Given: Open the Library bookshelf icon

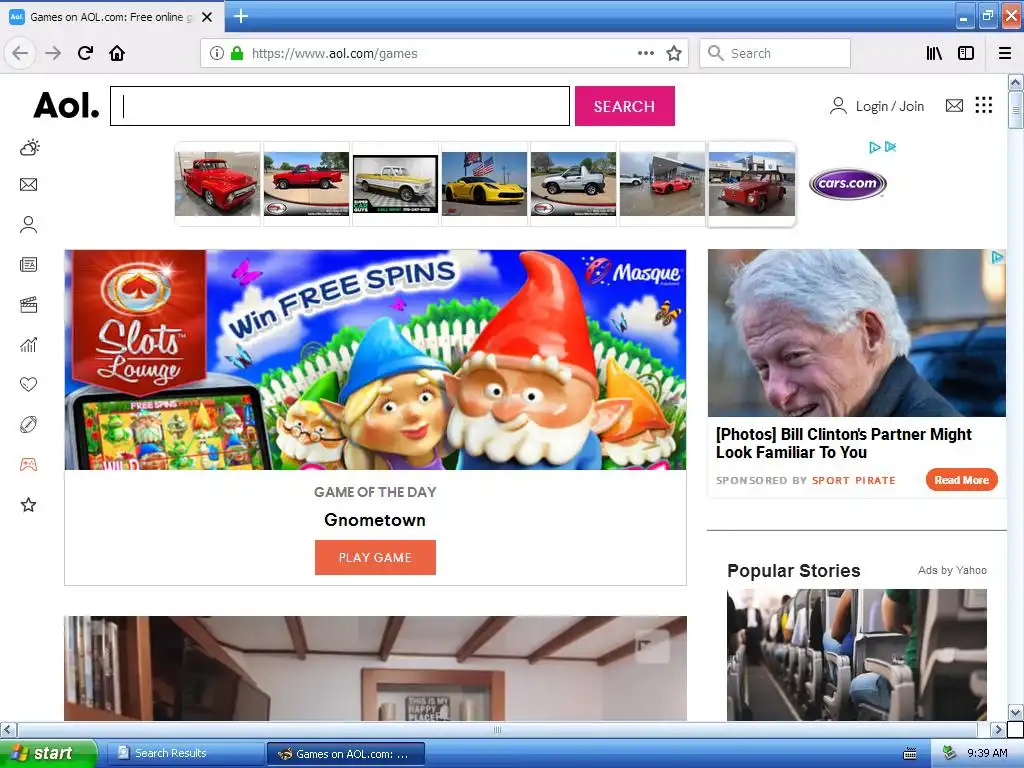Looking at the screenshot, I should pyautogui.click(x=934, y=54).
